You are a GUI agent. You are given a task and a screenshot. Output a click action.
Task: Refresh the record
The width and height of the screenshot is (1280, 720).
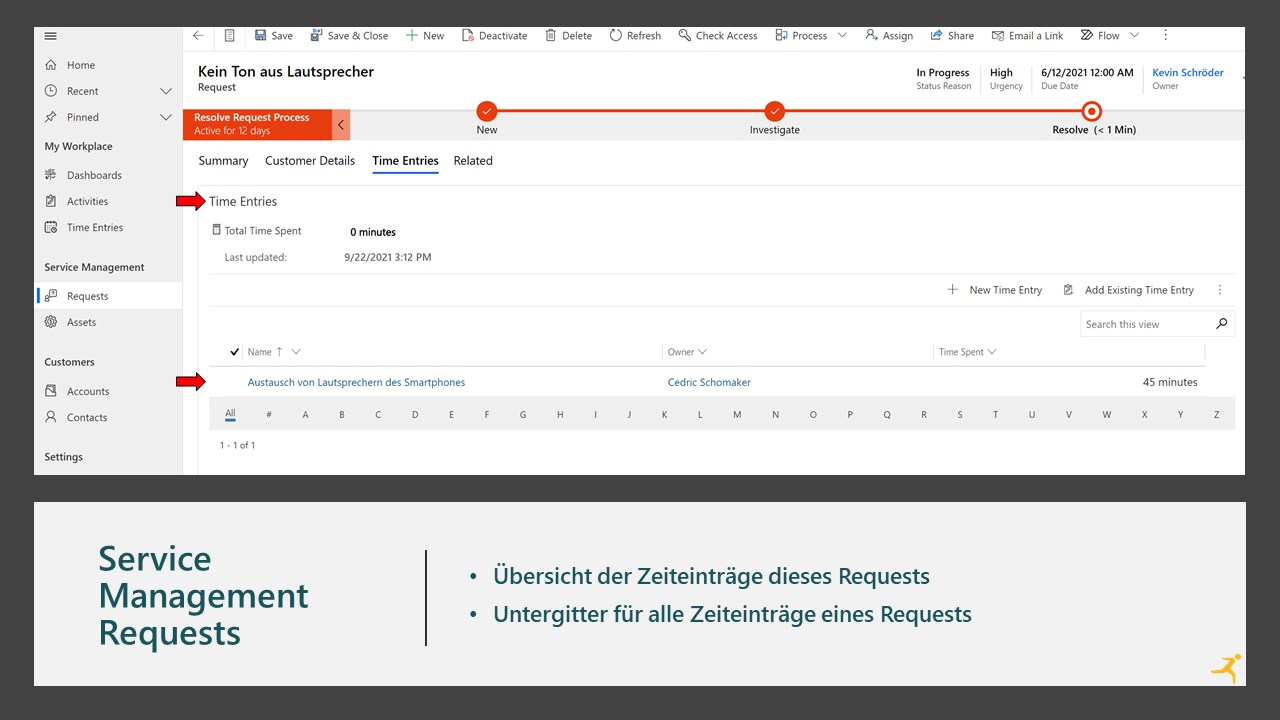(x=635, y=35)
